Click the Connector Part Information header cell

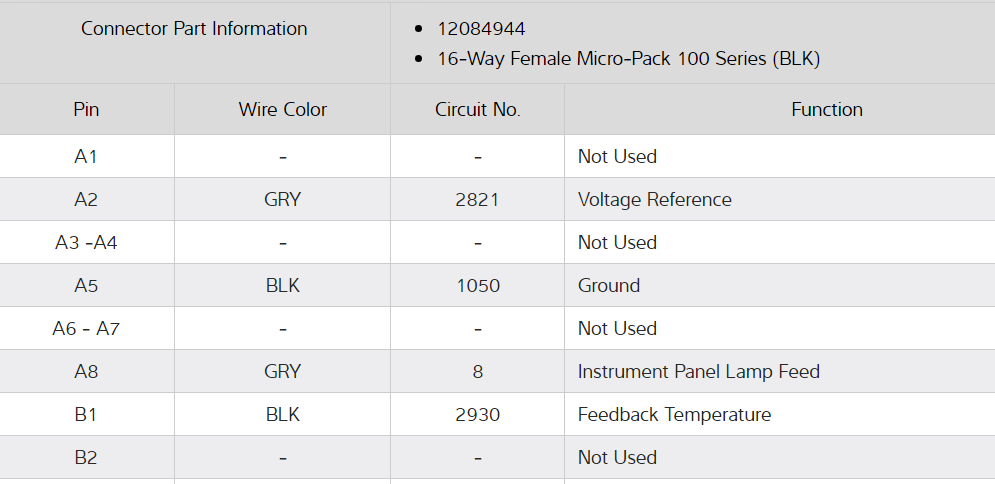(x=194, y=29)
